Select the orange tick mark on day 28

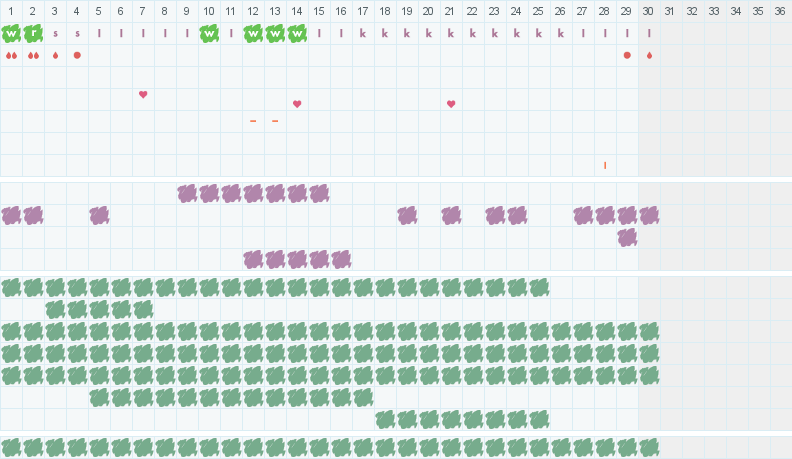(x=605, y=165)
